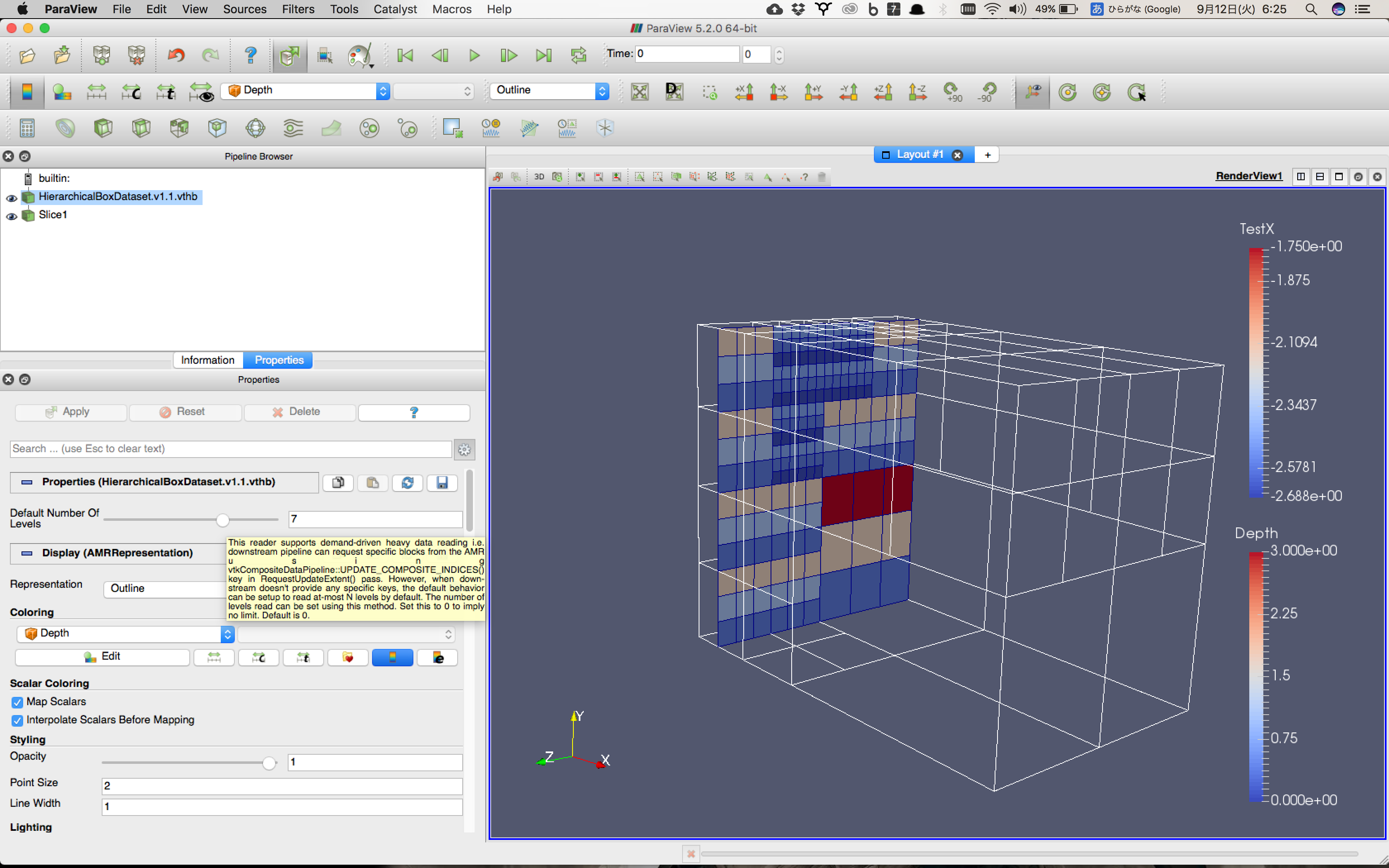This screenshot has width=1389, height=868.
Task: Disable Interpolate Scalars Before Mapping
Action: tap(17, 720)
